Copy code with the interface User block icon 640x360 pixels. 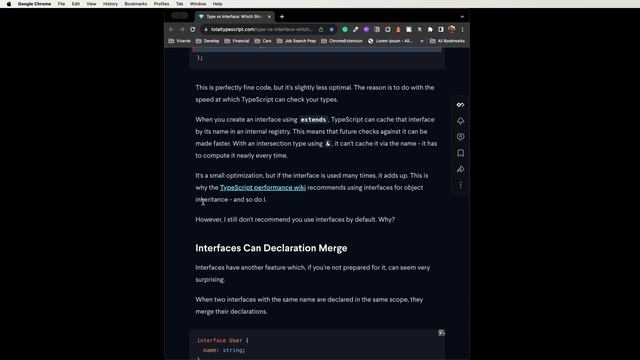[441, 333]
